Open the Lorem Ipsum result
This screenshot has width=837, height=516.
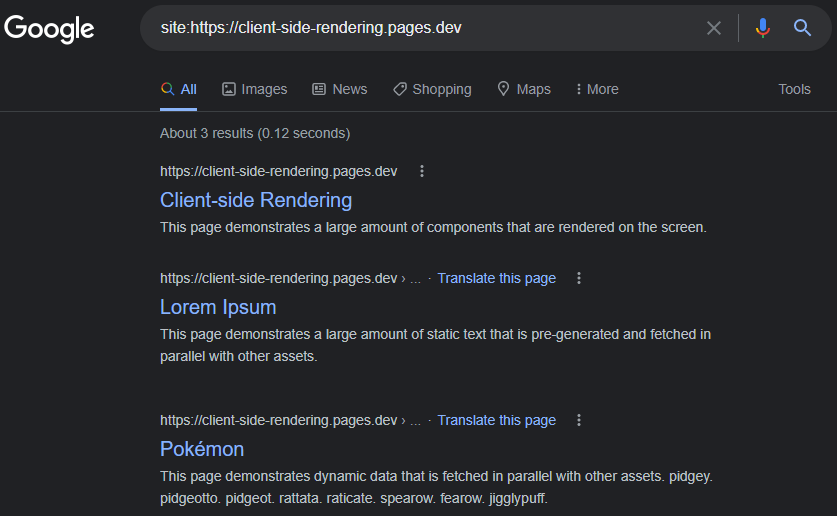[x=218, y=307]
